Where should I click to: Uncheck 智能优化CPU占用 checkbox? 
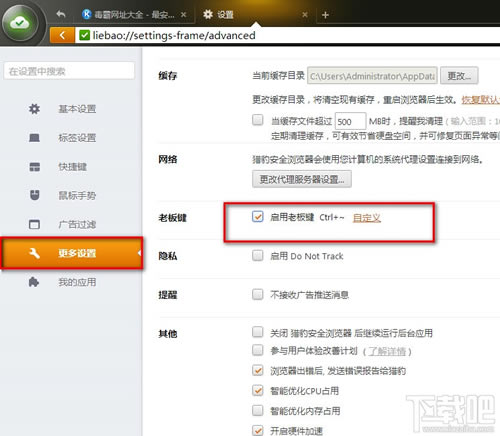coord(258,390)
